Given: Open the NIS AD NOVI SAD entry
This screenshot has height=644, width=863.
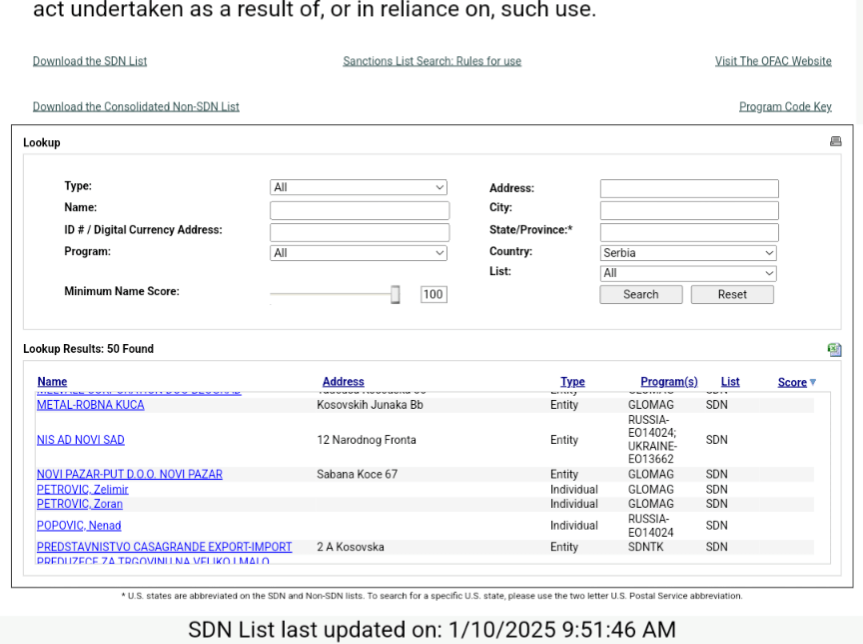Looking at the screenshot, I should tap(81, 440).
